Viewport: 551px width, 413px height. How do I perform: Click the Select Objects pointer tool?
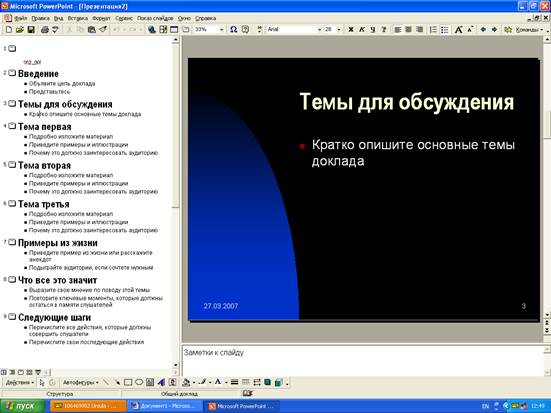[42, 382]
